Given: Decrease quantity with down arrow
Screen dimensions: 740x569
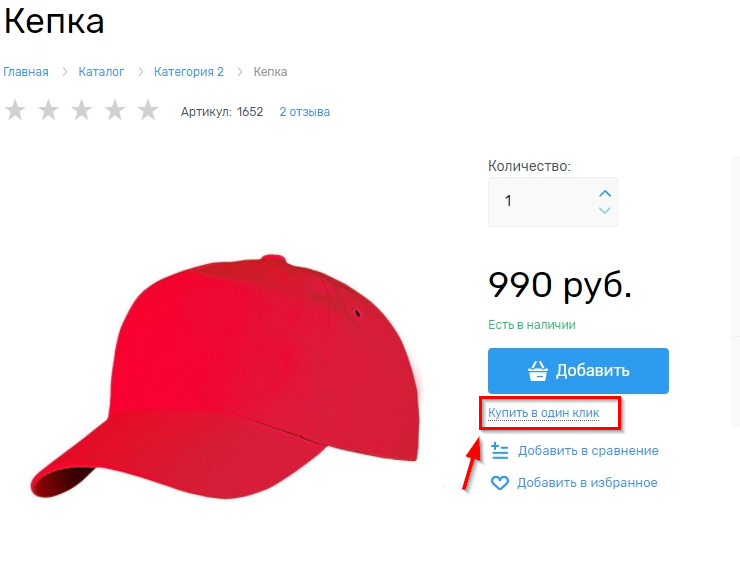Looking at the screenshot, I should point(605,210).
